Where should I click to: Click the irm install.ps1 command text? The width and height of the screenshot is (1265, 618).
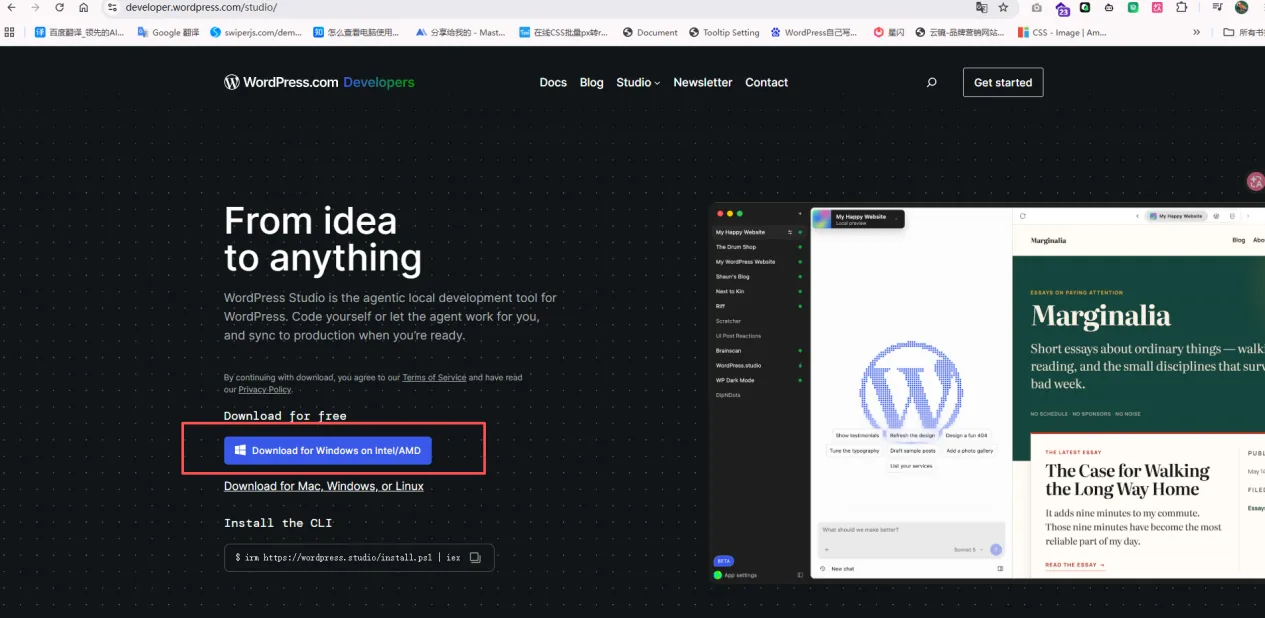347,557
